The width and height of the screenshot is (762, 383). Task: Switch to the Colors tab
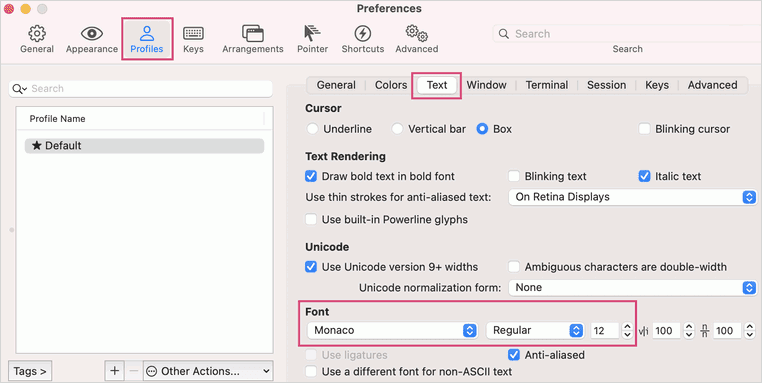(391, 85)
